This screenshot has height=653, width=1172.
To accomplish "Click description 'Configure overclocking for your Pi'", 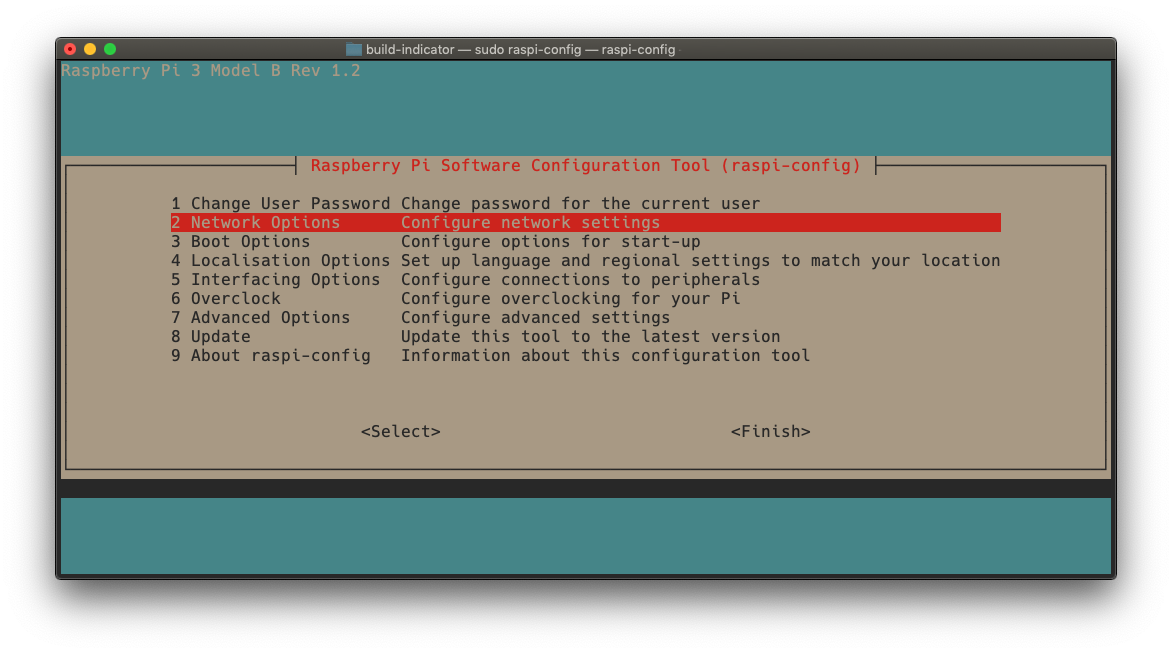I will click(570, 299).
